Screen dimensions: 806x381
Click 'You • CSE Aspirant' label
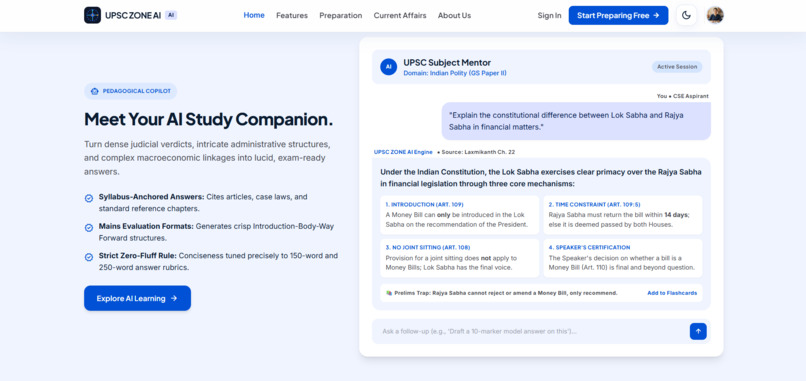point(684,96)
